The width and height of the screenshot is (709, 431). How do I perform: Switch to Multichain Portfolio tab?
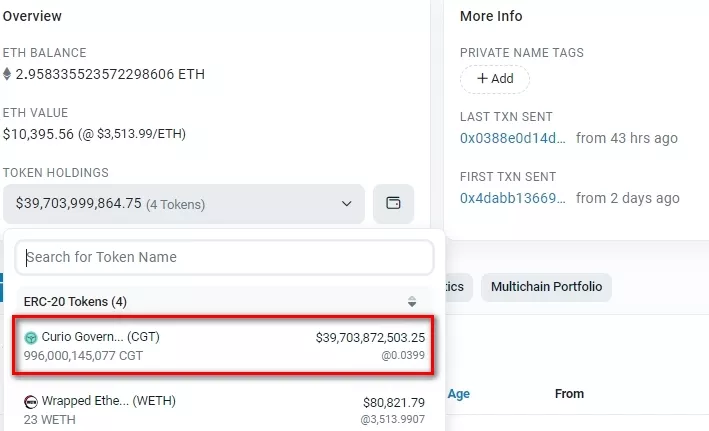pos(546,287)
